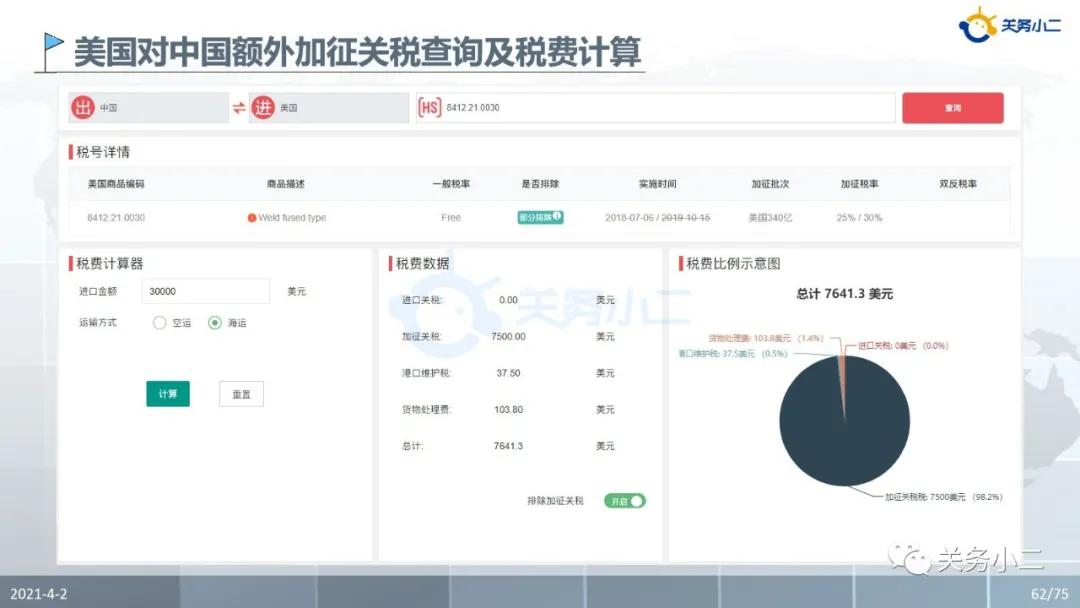The width and height of the screenshot is (1080, 608).
Task: Click the red 查询 search button
Action: click(952, 107)
